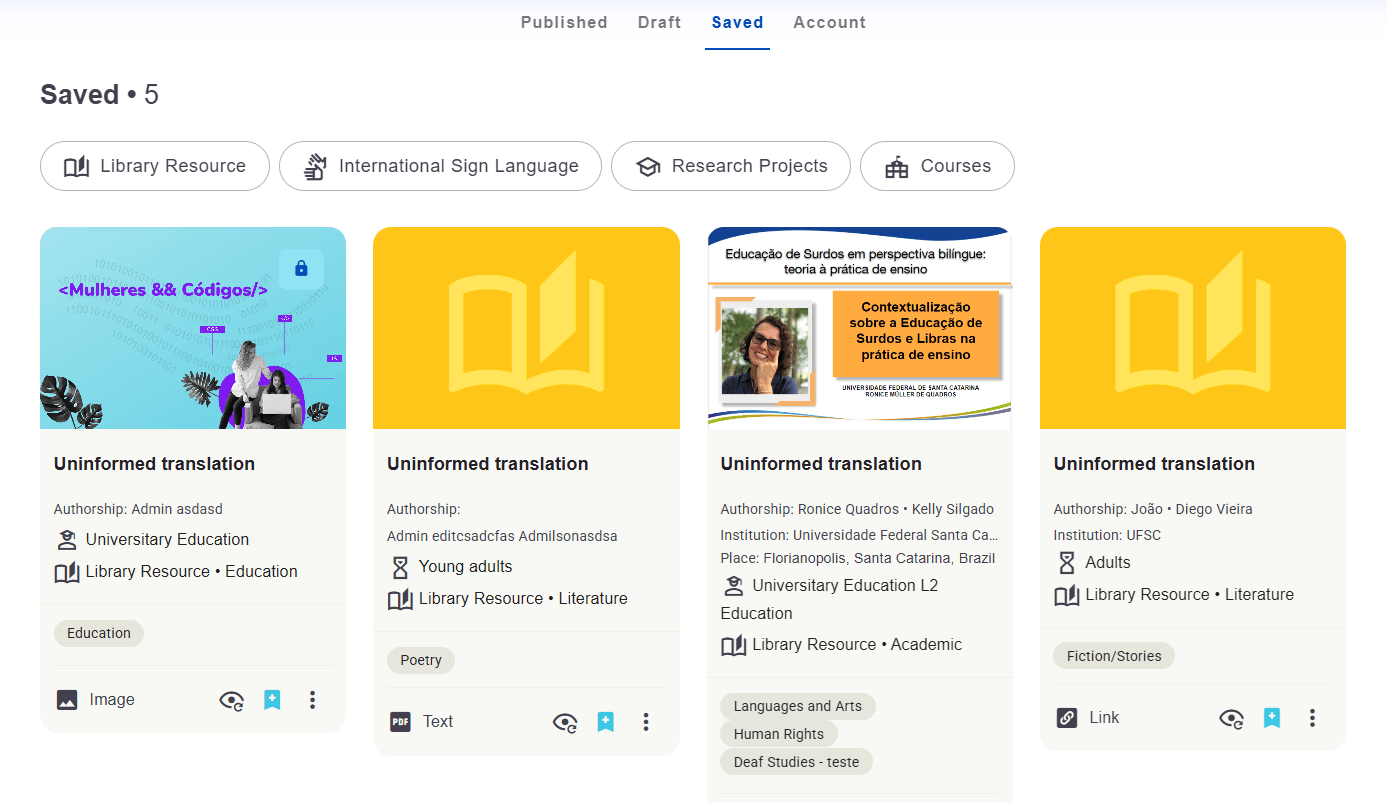Filter by International Sign Language

pos(440,166)
